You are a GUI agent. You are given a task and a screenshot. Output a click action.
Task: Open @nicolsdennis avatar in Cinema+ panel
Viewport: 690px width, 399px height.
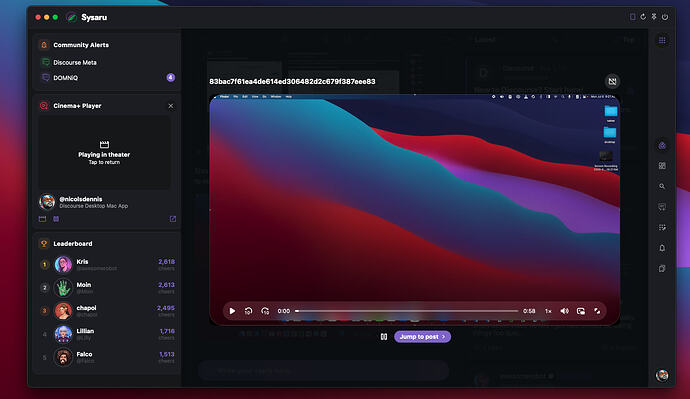point(47,202)
